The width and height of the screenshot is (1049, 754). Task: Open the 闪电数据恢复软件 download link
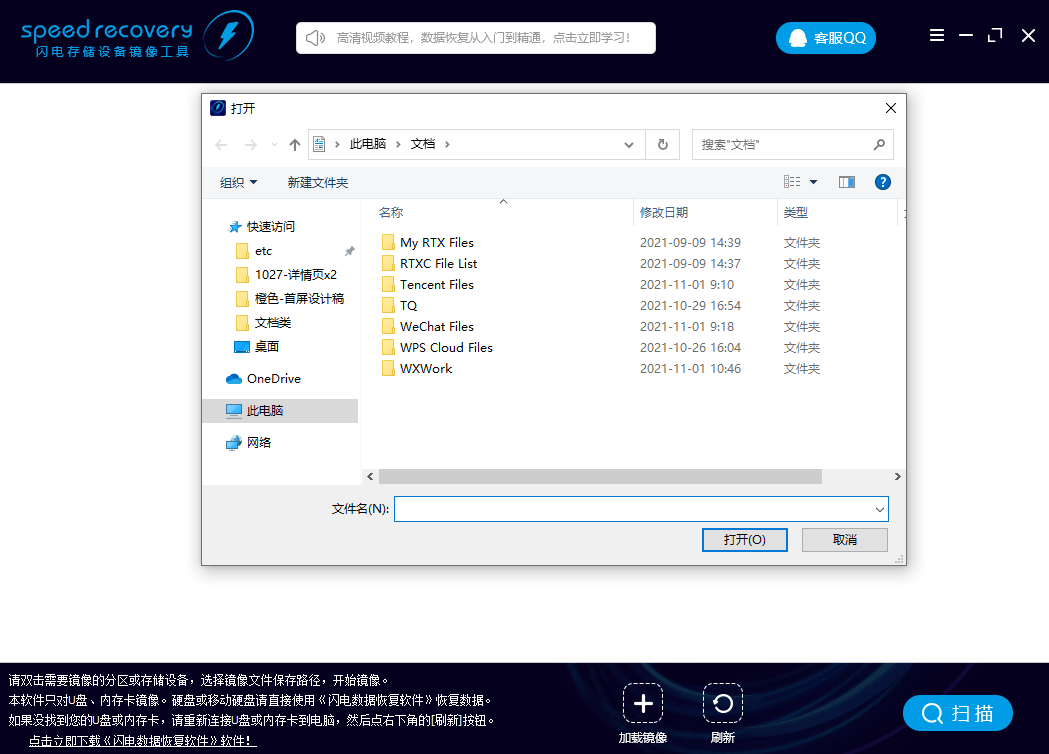point(142,741)
